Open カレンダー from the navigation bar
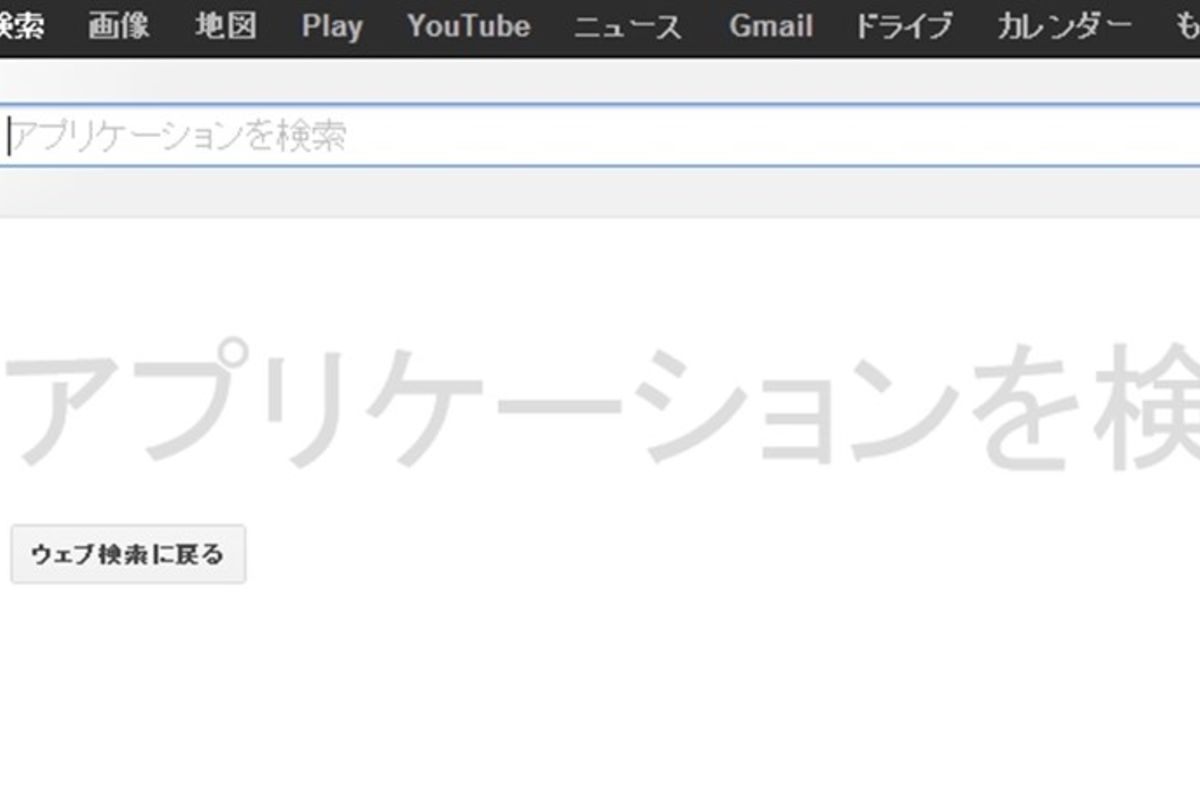The image size is (1200, 800). [x=1064, y=27]
